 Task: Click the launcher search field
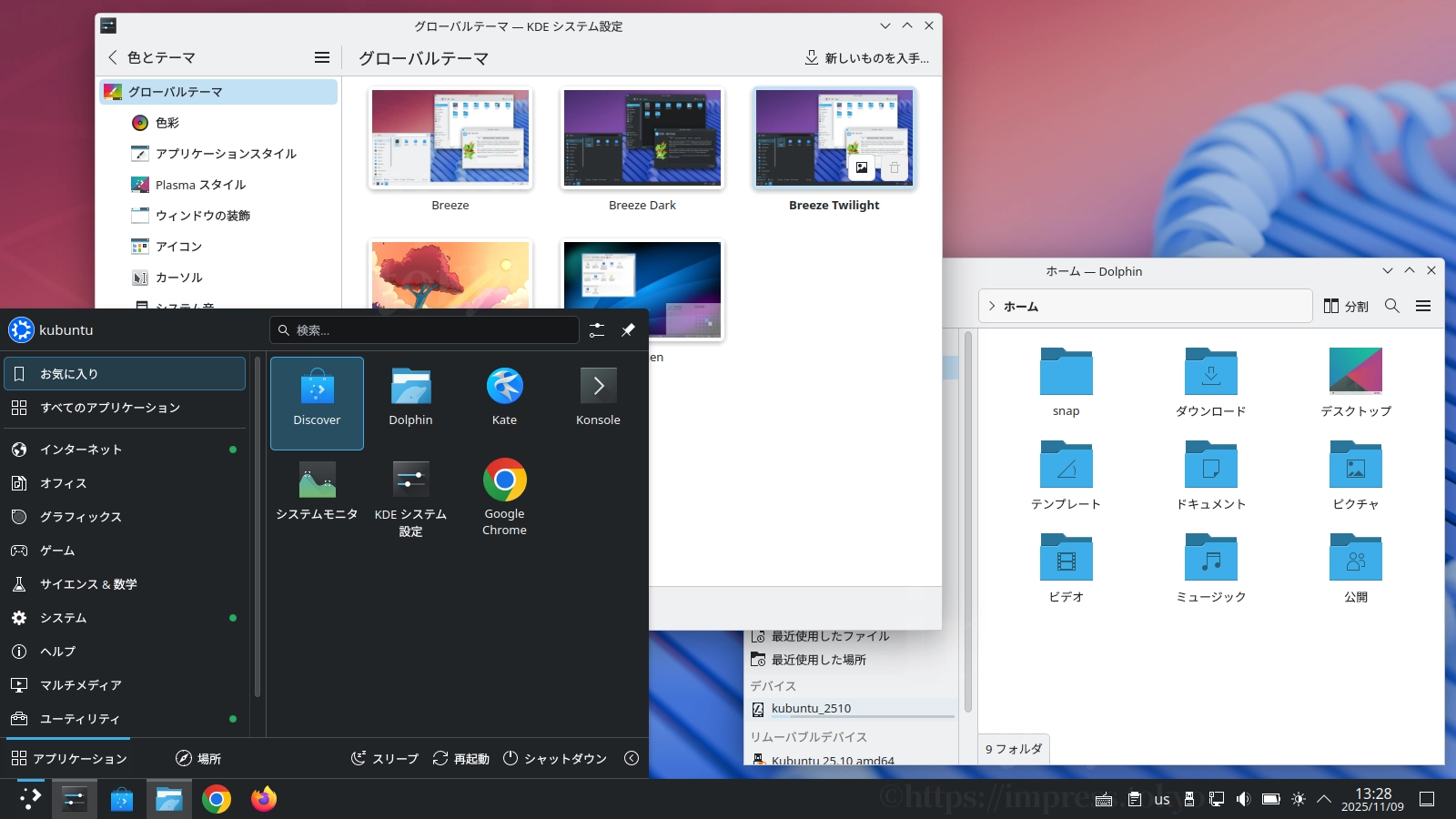[x=424, y=330]
